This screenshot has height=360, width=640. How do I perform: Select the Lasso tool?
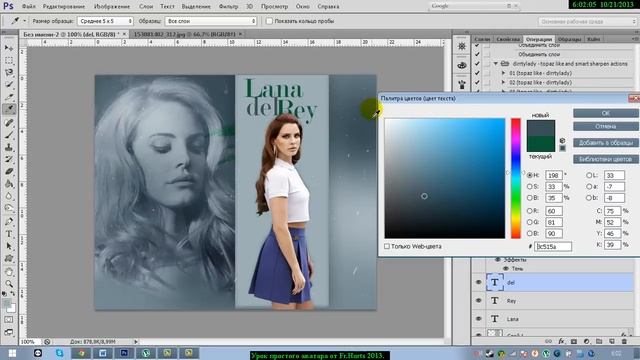click(9, 73)
